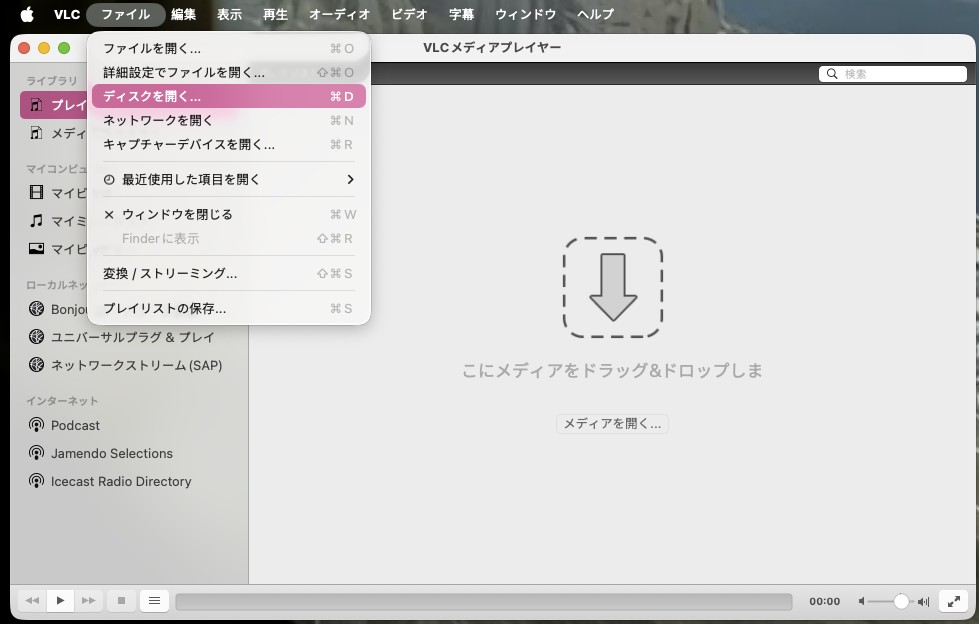Close the ファイル menu in menu bar
Image resolution: width=979 pixels, height=624 pixels.
coord(125,14)
